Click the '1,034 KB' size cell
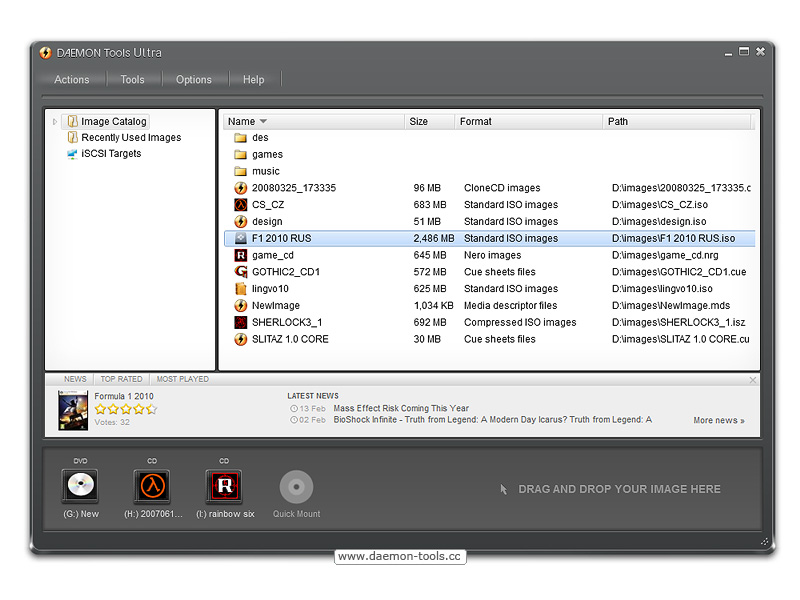The height and width of the screenshot is (600, 800). (x=434, y=306)
